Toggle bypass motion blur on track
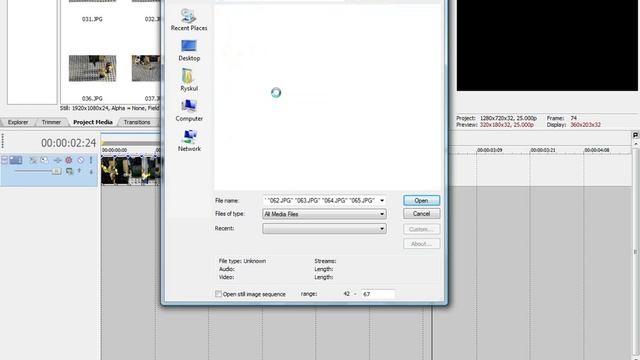The width and height of the screenshot is (640, 360). click(x=33, y=160)
